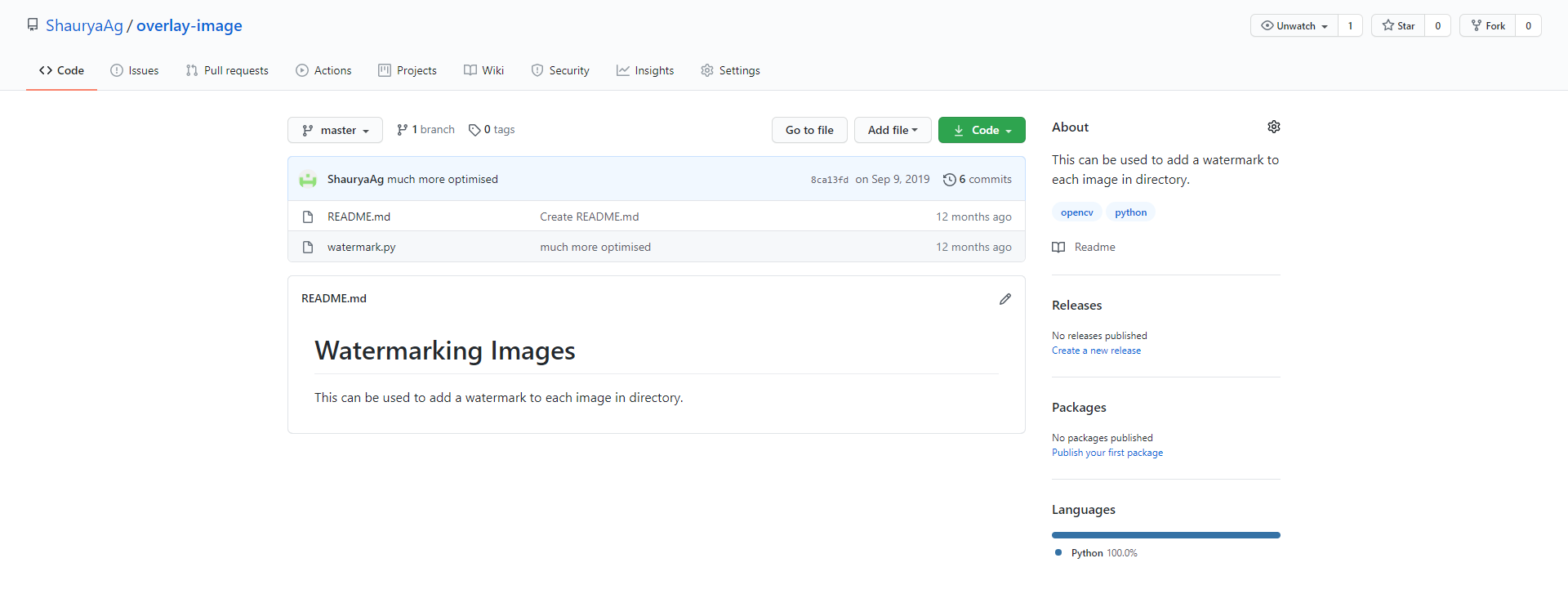The width and height of the screenshot is (1568, 594).
Task: Click the commit date Sep 9, 2019
Action: [x=893, y=179]
